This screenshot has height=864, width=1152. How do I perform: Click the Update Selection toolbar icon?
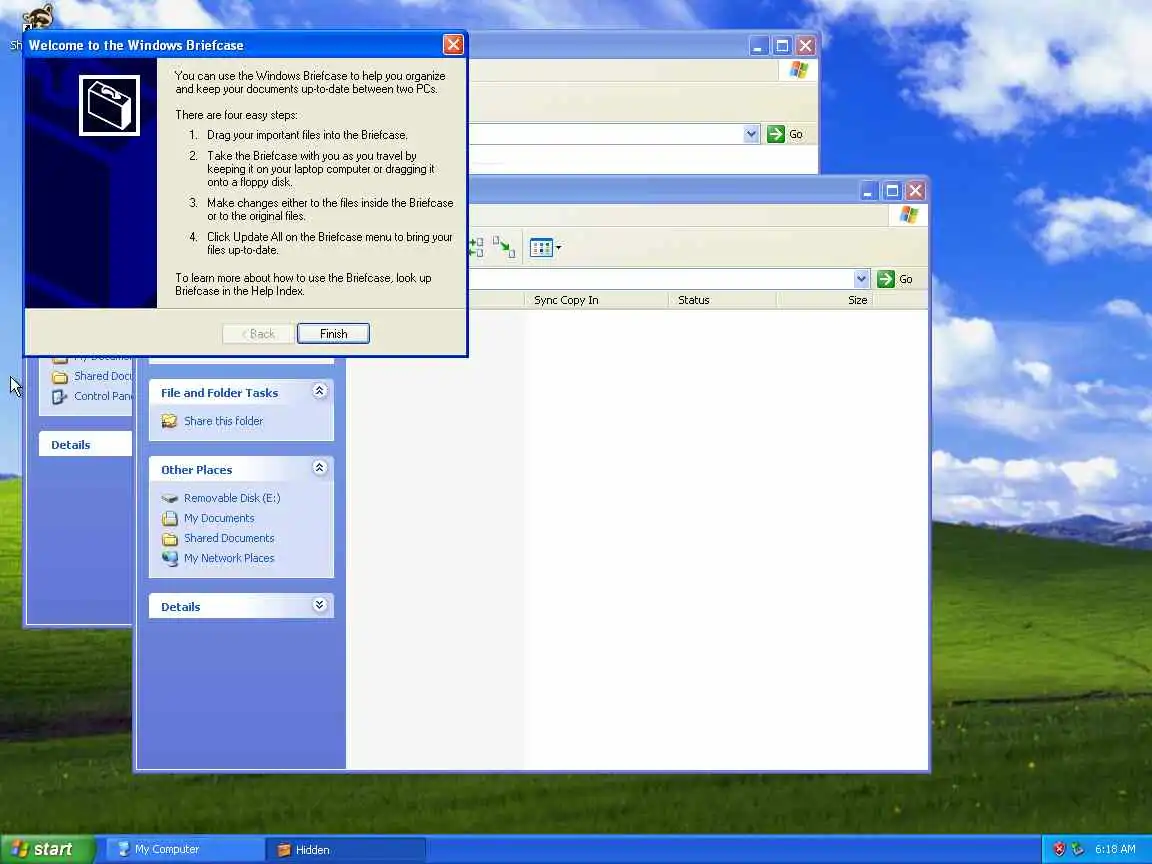coord(504,248)
